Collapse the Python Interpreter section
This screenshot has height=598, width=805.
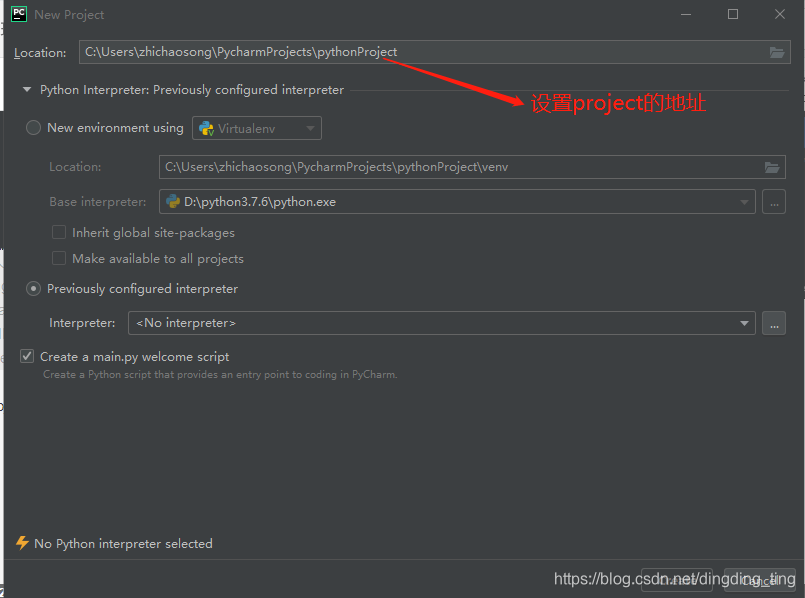click(x=27, y=90)
